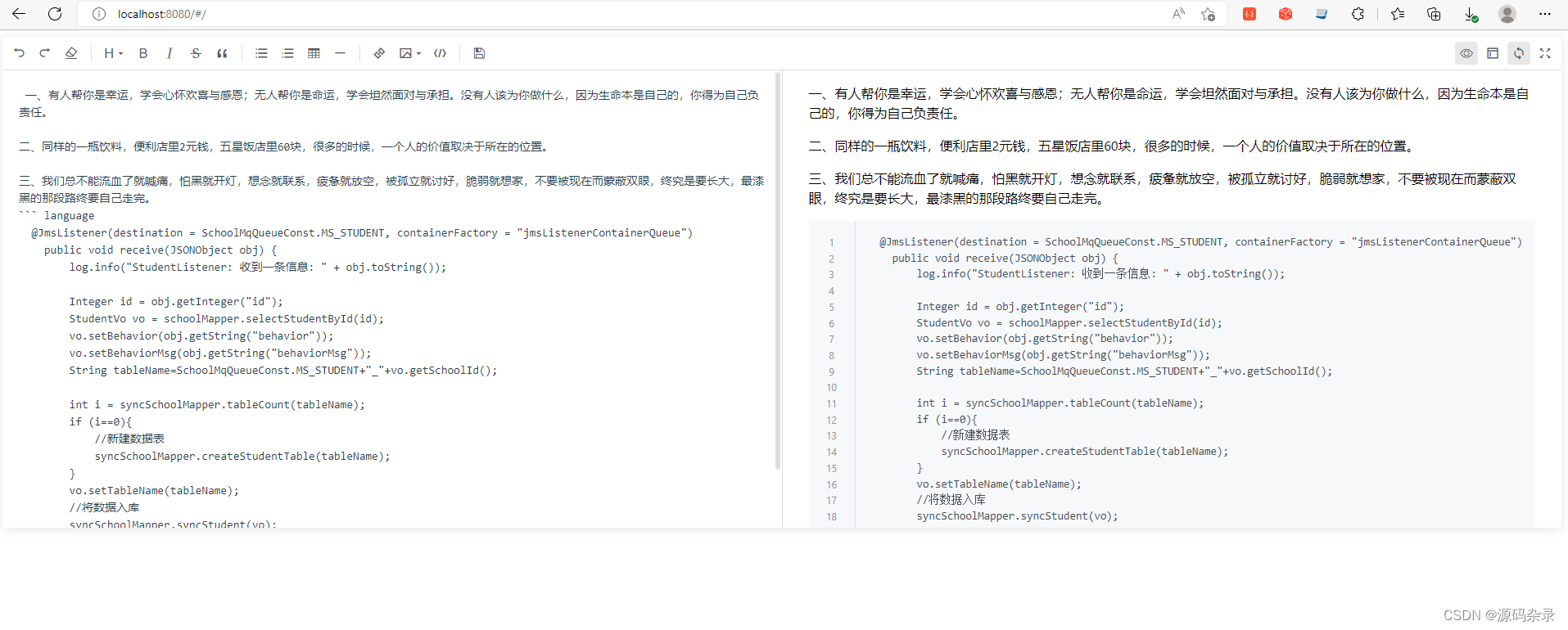
Task: Go back in the browser
Action: click(19, 14)
